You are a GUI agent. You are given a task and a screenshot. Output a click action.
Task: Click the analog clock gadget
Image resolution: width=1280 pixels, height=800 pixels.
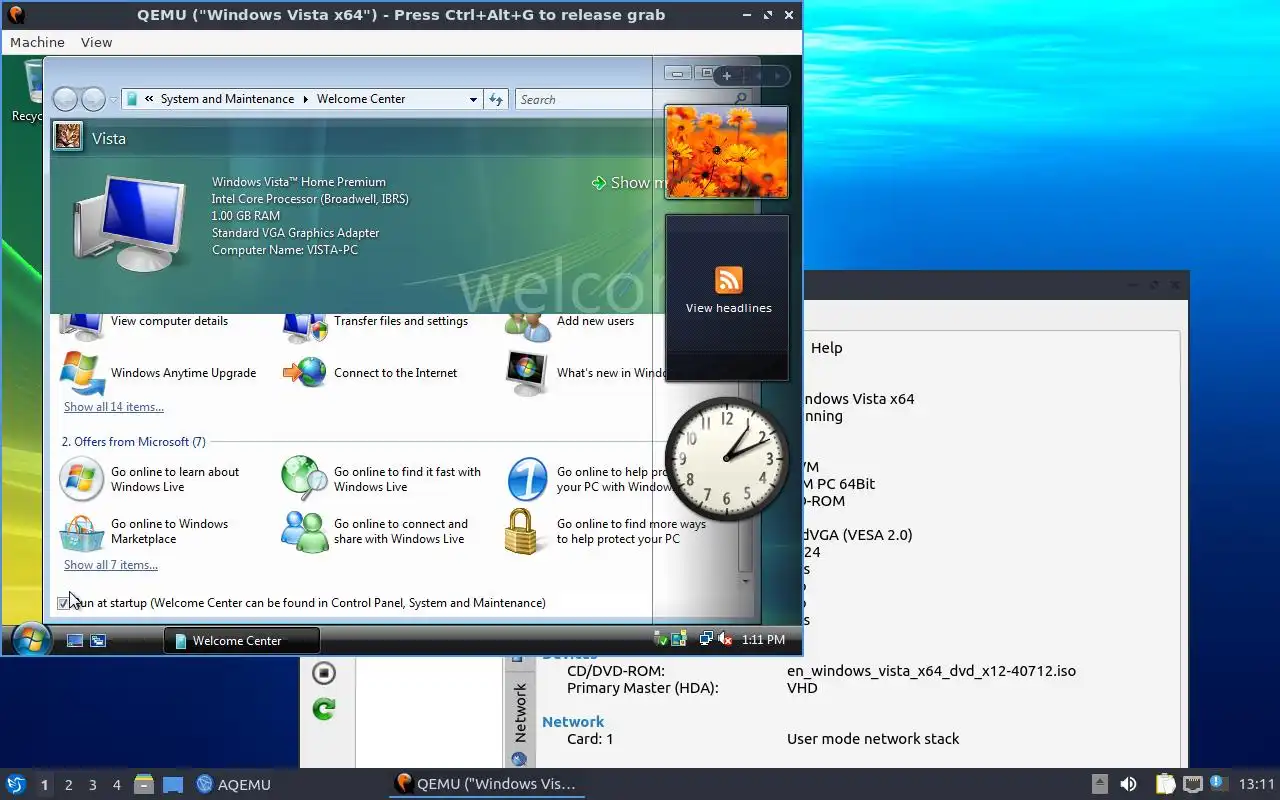(x=727, y=459)
